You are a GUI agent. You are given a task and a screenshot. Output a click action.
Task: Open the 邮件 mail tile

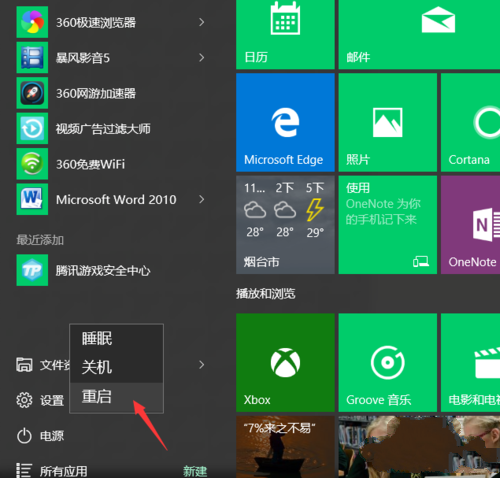coord(419,34)
